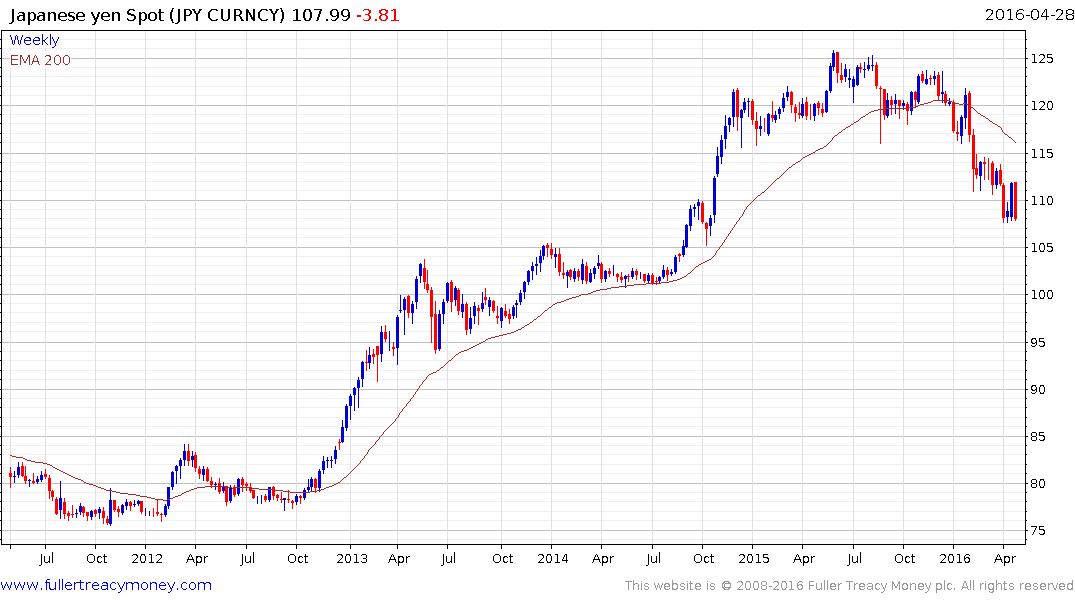Click the '110' price axis label
The width and height of the screenshot is (1075, 600).
click(1042, 200)
